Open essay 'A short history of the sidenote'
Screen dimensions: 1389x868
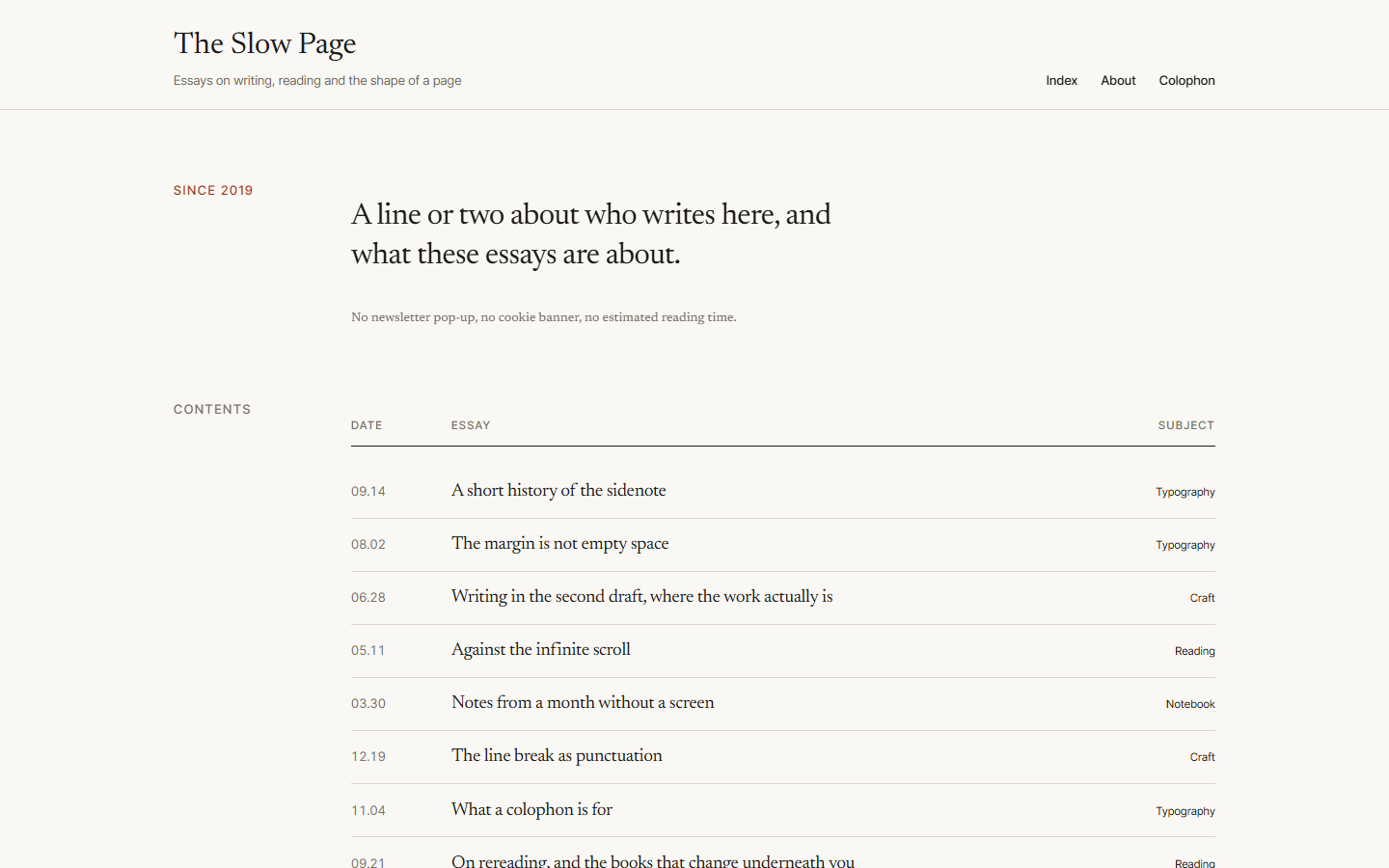pyautogui.click(x=558, y=490)
